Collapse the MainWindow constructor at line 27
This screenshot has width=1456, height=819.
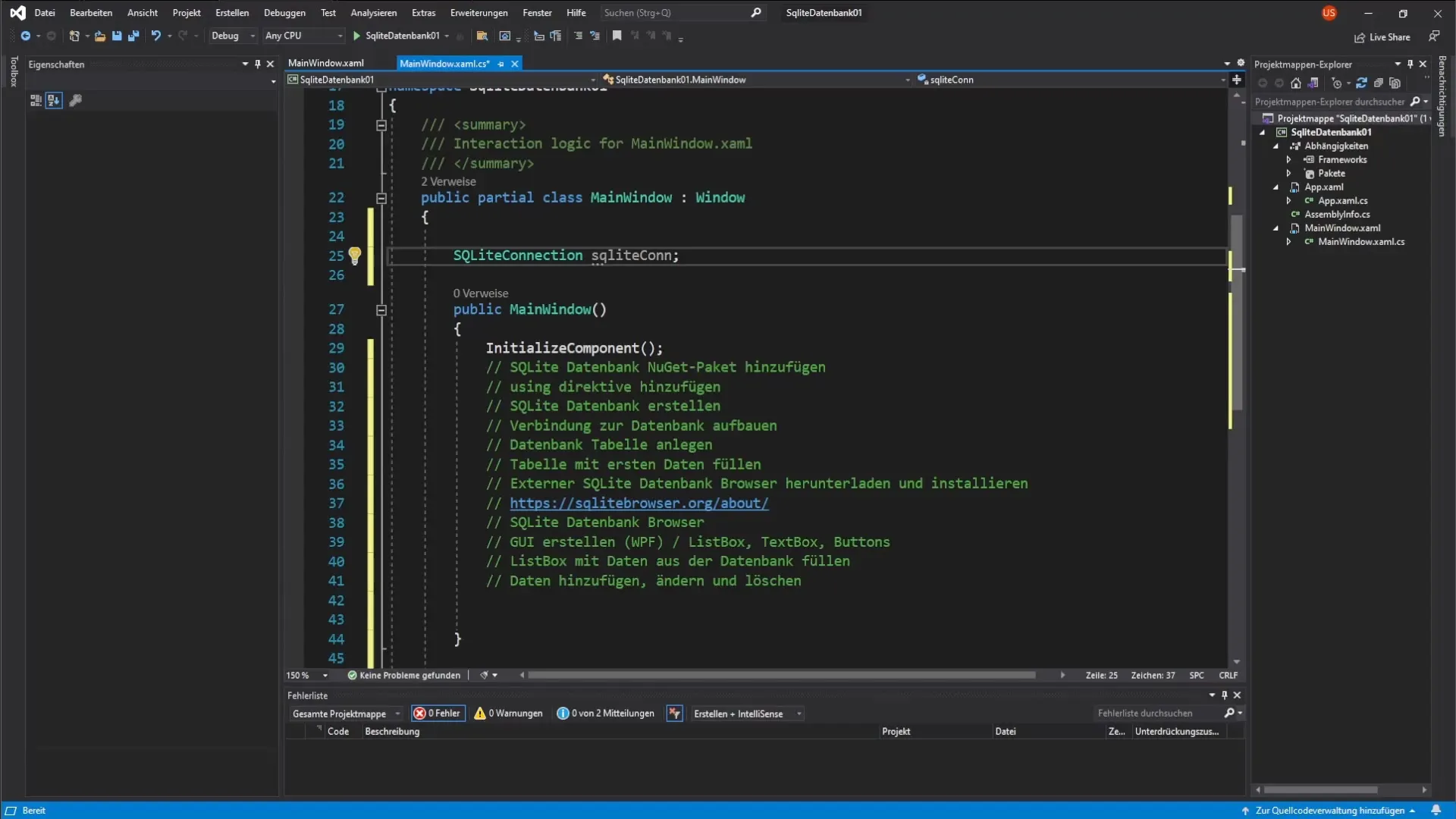coord(381,310)
